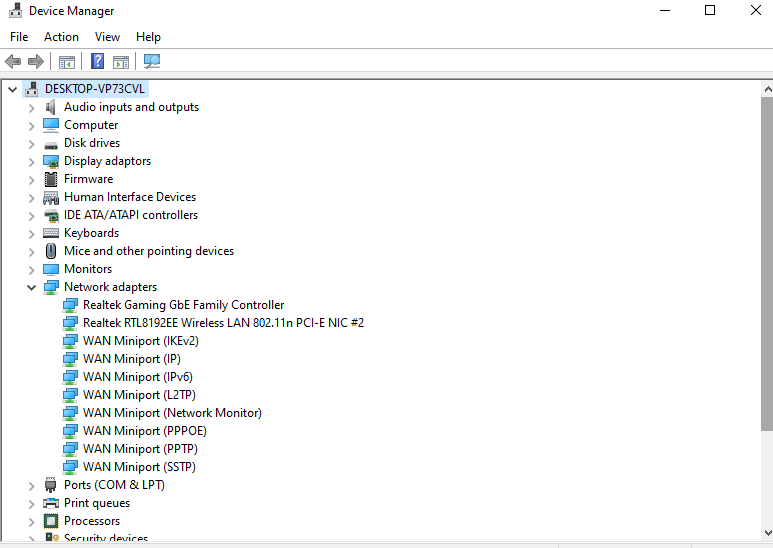Select Mice and other pointing devices label
The height and width of the screenshot is (548, 773).
click(x=149, y=251)
